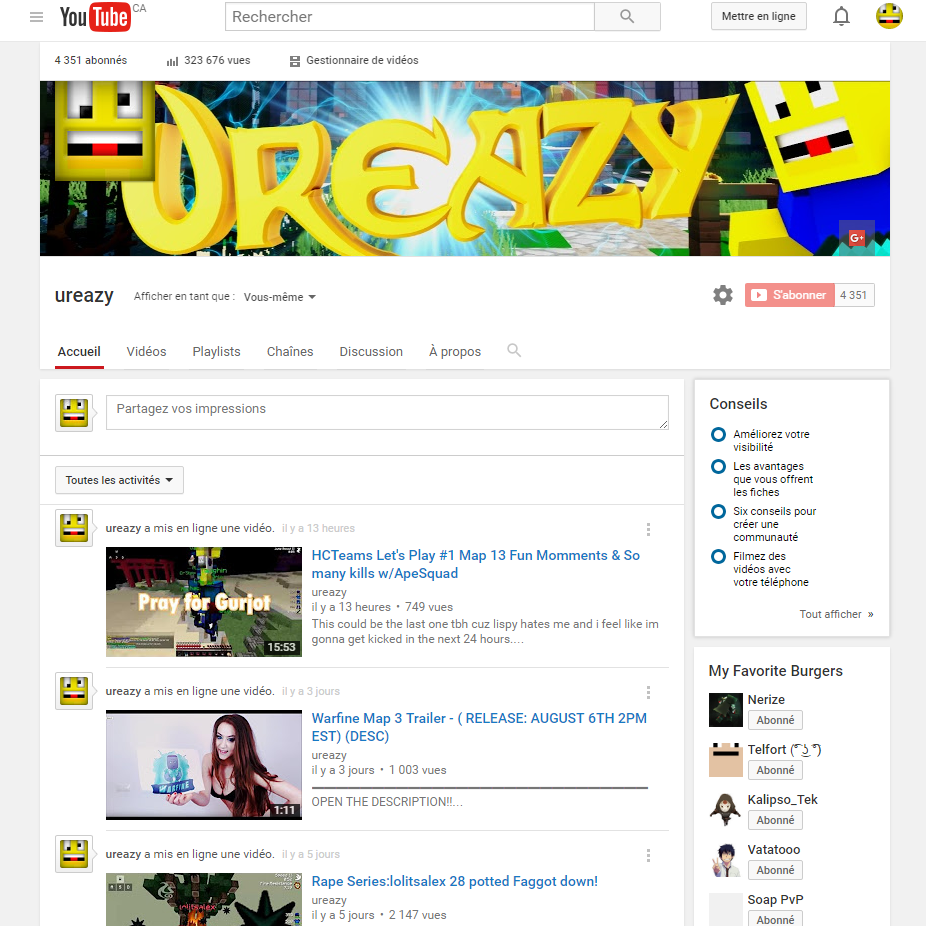Open options menu for lolitsalex video post
This screenshot has height=926, width=926.
[x=648, y=855]
